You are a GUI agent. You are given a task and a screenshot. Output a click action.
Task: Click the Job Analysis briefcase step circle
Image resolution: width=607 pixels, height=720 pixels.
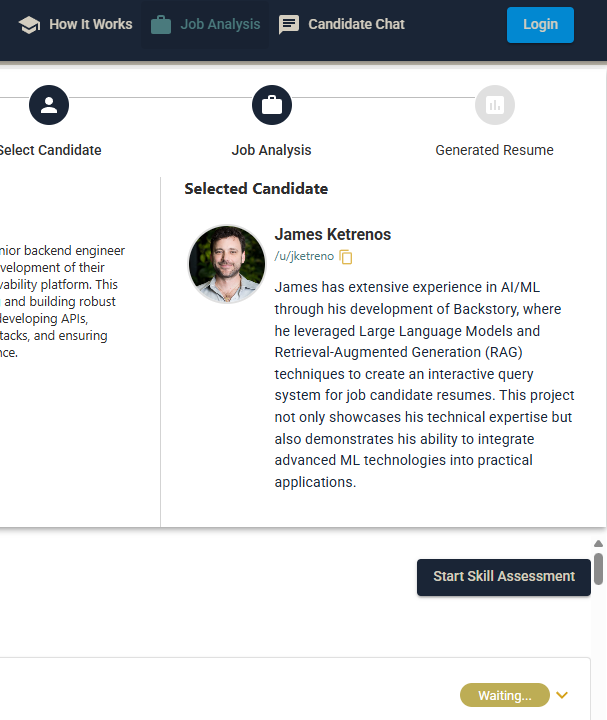[x=271, y=105]
